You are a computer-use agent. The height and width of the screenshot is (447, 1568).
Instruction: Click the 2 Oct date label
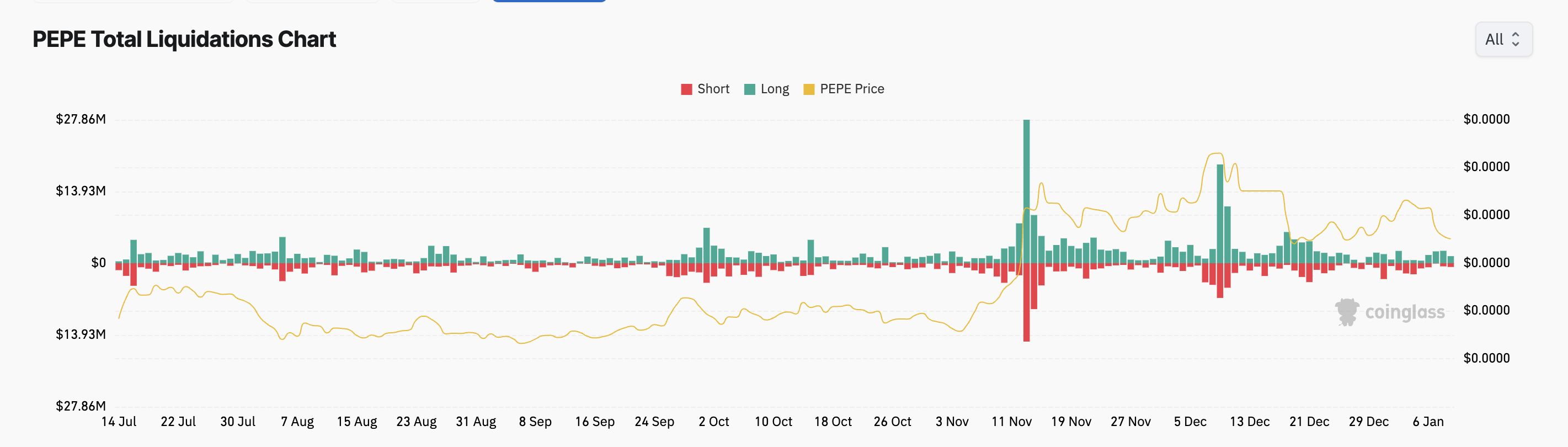(x=713, y=422)
